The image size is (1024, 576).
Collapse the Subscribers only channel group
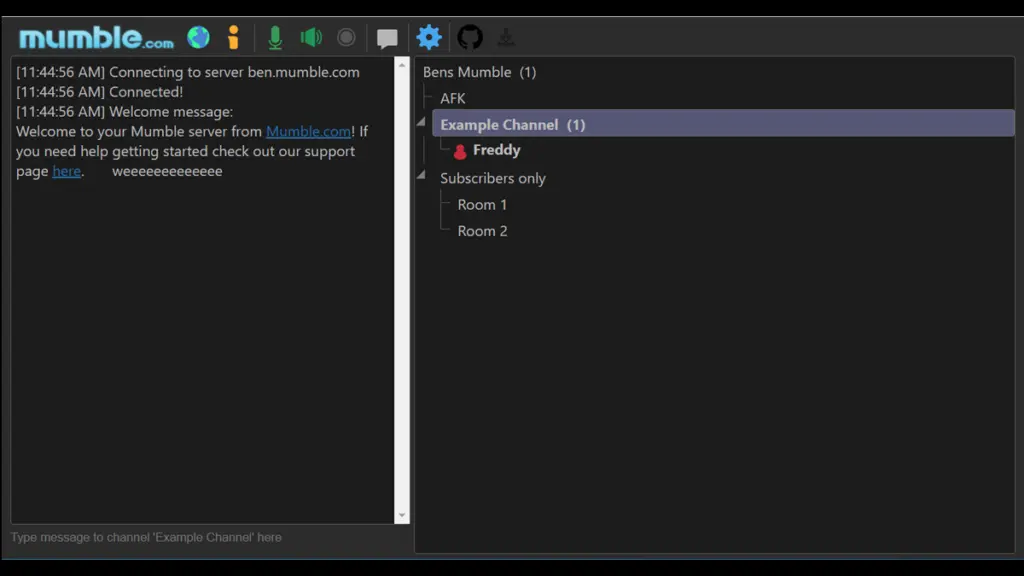(421, 175)
